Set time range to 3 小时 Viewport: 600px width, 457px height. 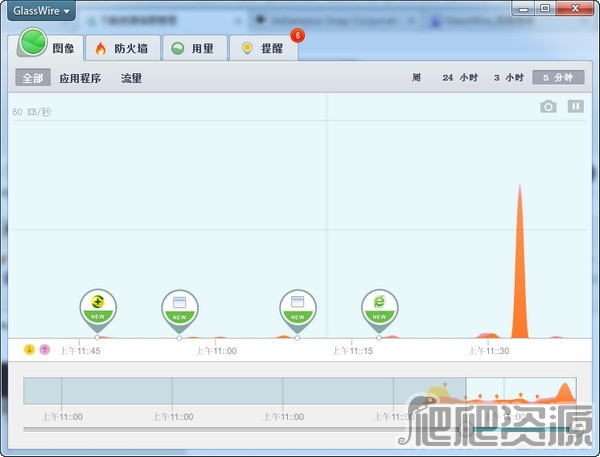pos(508,78)
